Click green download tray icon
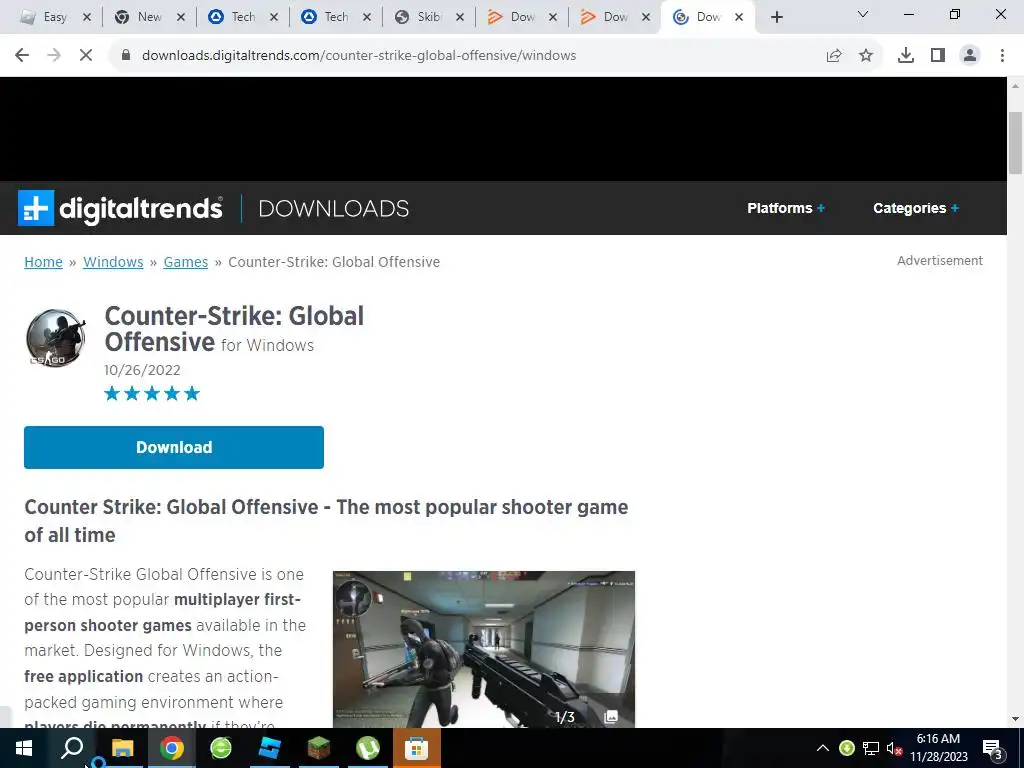Image resolution: width=1024 pixels, height=768 pixels. 847,748
